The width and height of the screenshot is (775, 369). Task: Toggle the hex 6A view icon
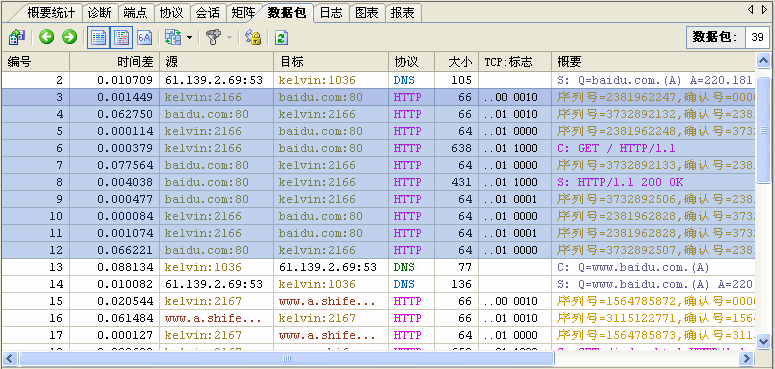pos(144,38)
